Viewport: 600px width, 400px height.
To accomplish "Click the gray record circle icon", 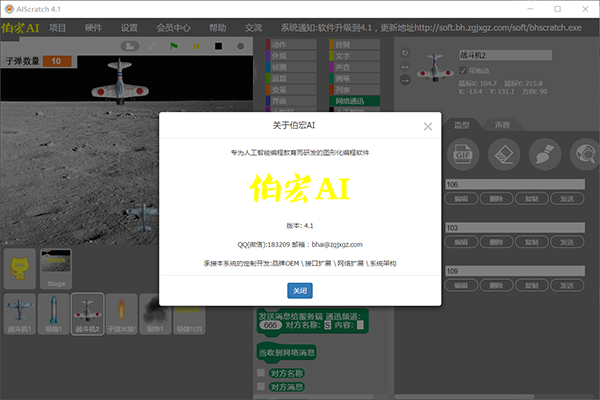I will (x=239, y=46).
